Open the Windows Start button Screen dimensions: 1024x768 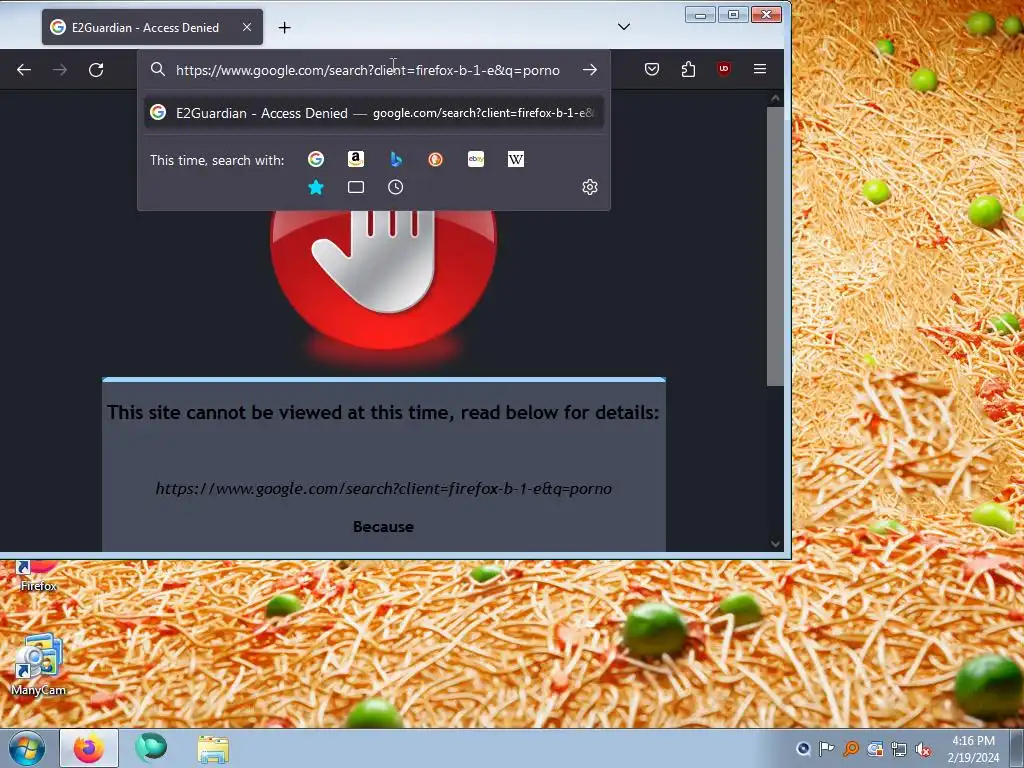coord(27,748)
